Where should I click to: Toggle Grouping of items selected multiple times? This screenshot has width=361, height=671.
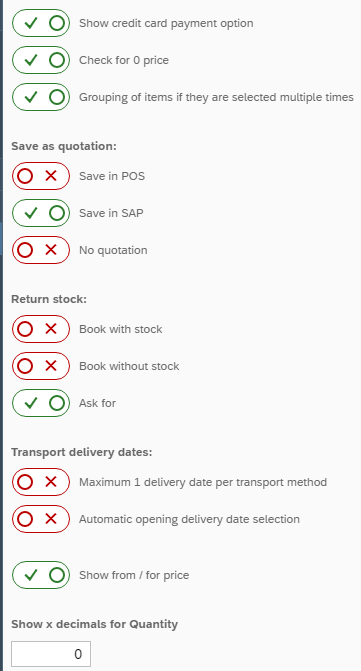[41, 97]
